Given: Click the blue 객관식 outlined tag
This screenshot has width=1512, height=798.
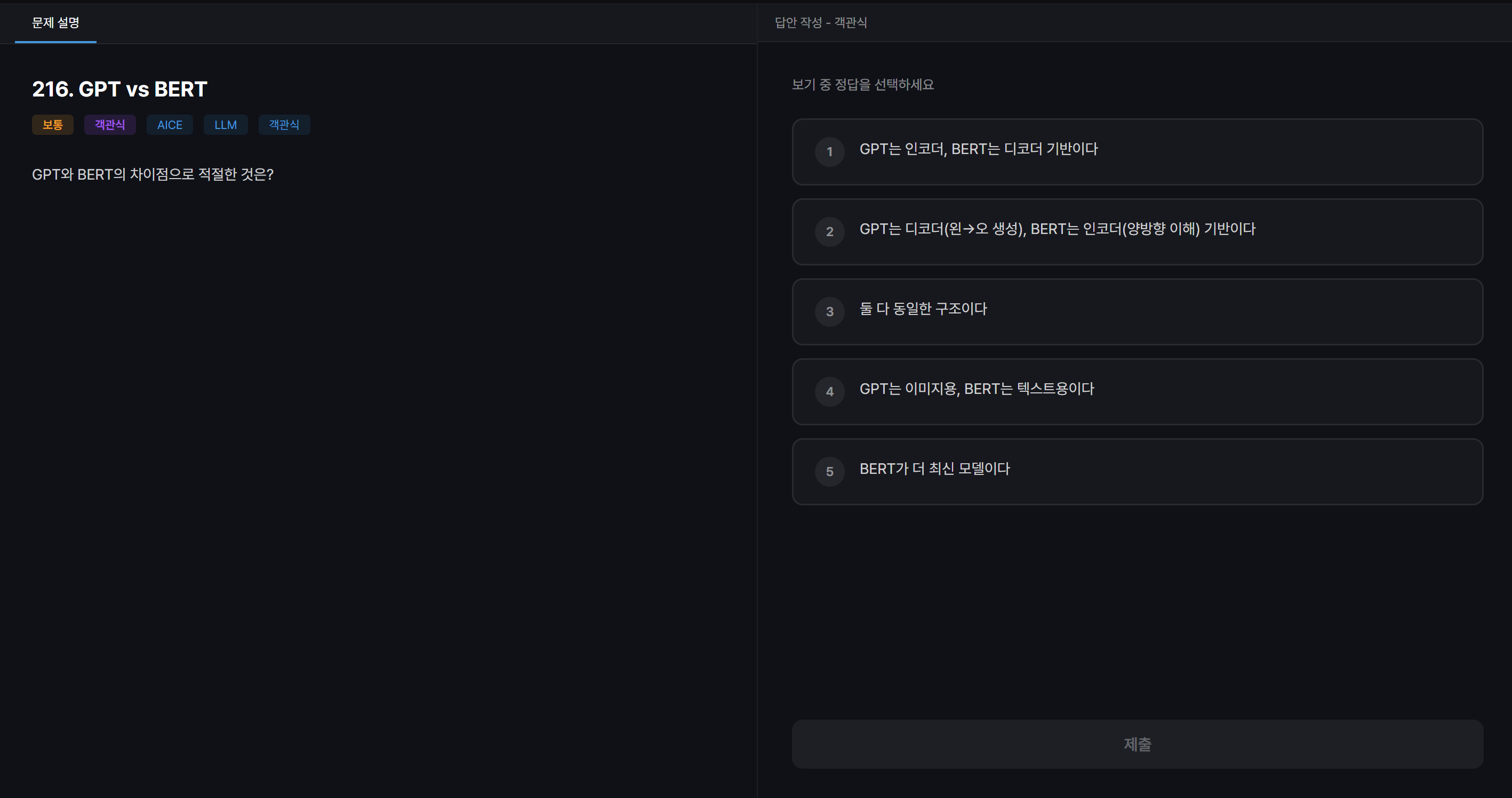Looking at the screenshot, I should (284, 124).
